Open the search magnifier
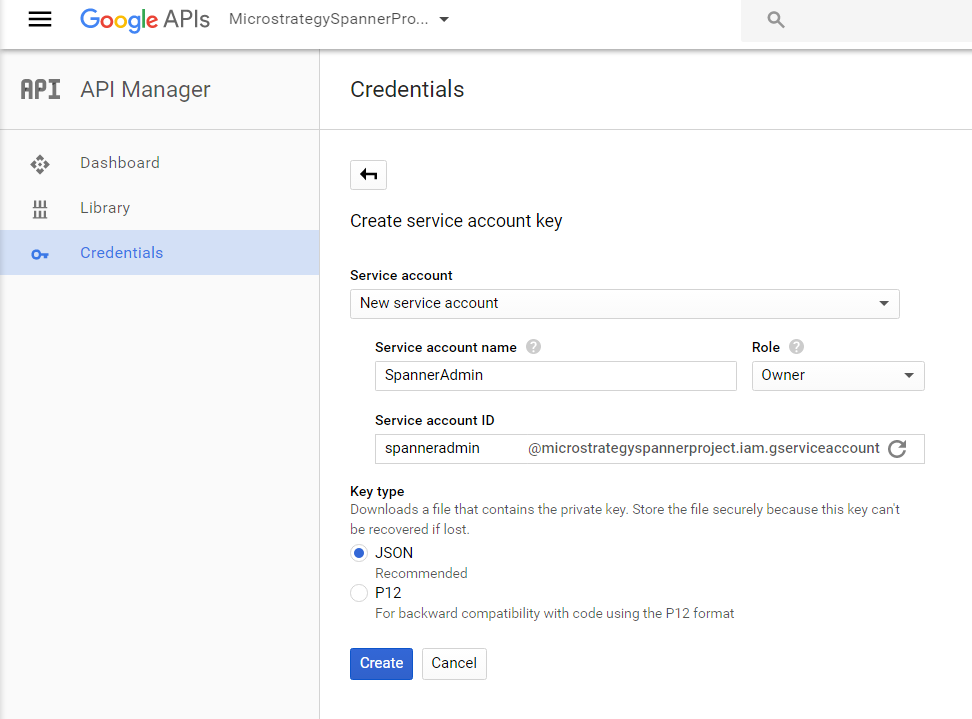 (x=775, y=19)
